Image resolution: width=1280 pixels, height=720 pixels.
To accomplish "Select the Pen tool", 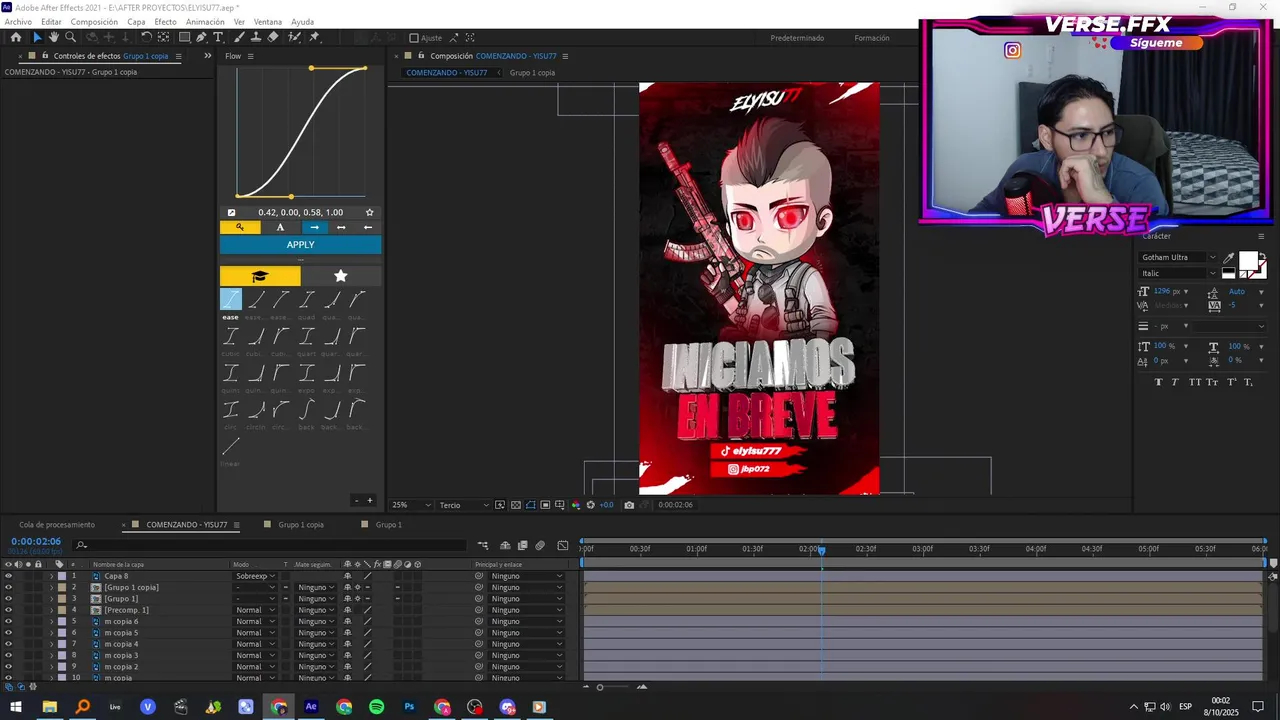I will 202,37.
